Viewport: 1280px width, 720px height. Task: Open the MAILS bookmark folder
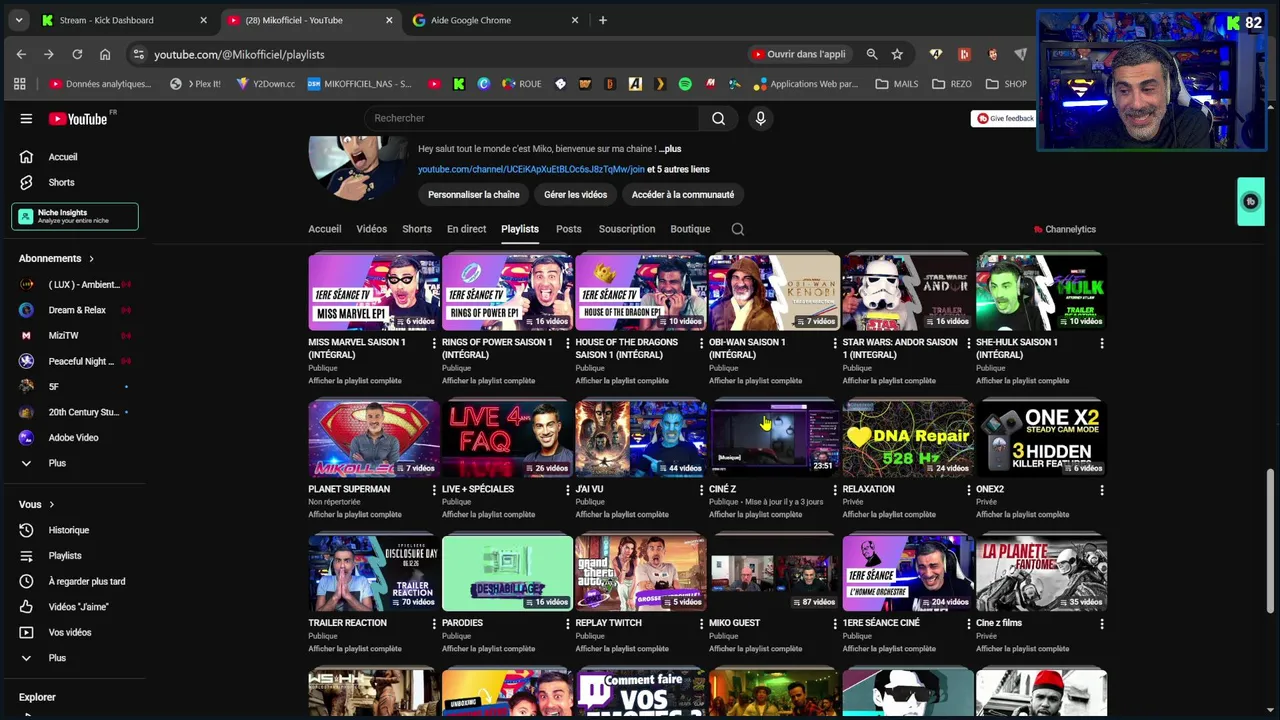pos(897,84)
